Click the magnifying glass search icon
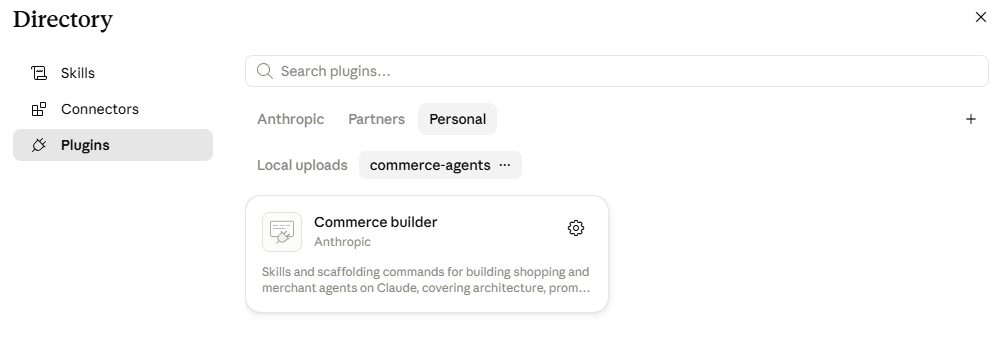This screenshot has width=999, height=362. (264, 71)
